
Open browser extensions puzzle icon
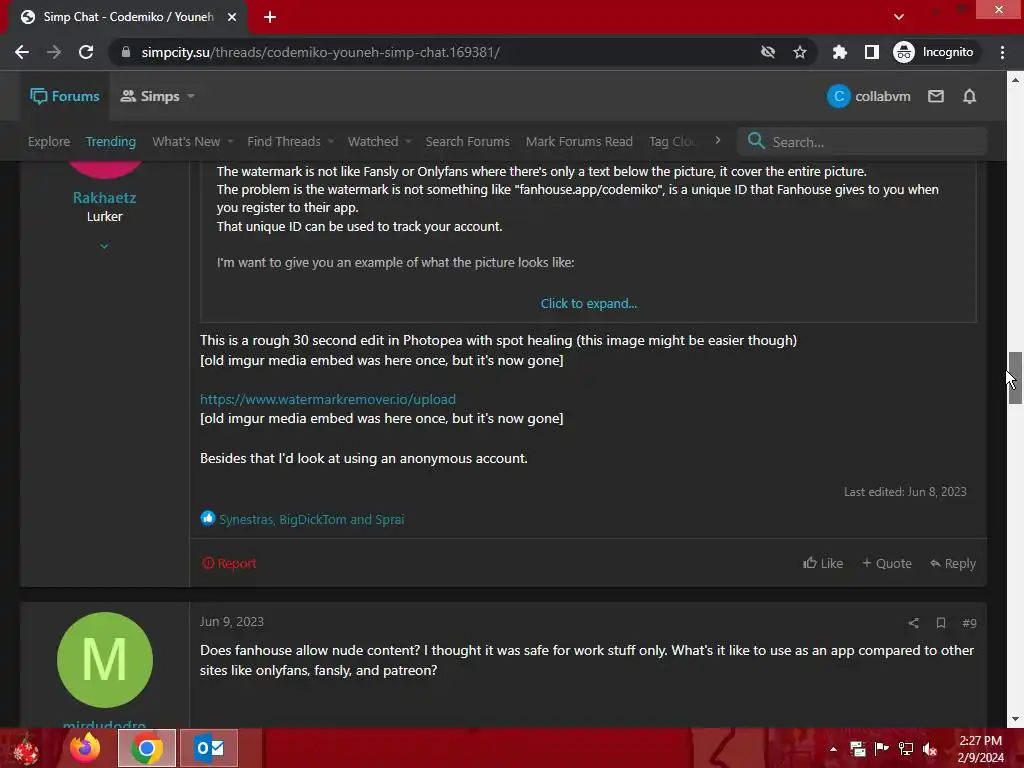click(840, 52)
